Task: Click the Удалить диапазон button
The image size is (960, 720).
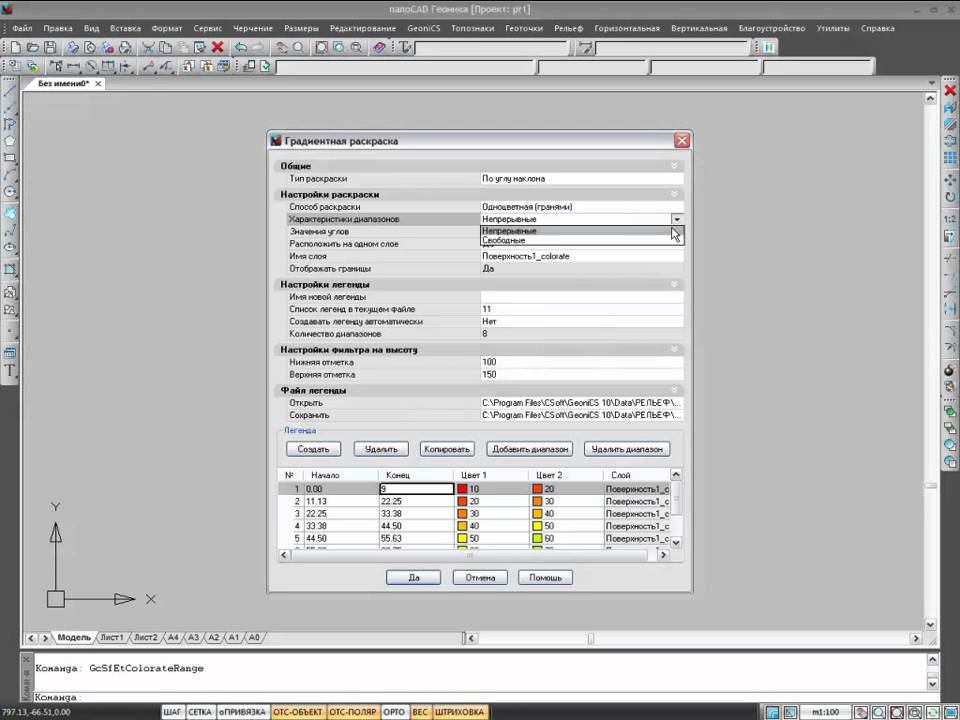Action: (627, 449)
